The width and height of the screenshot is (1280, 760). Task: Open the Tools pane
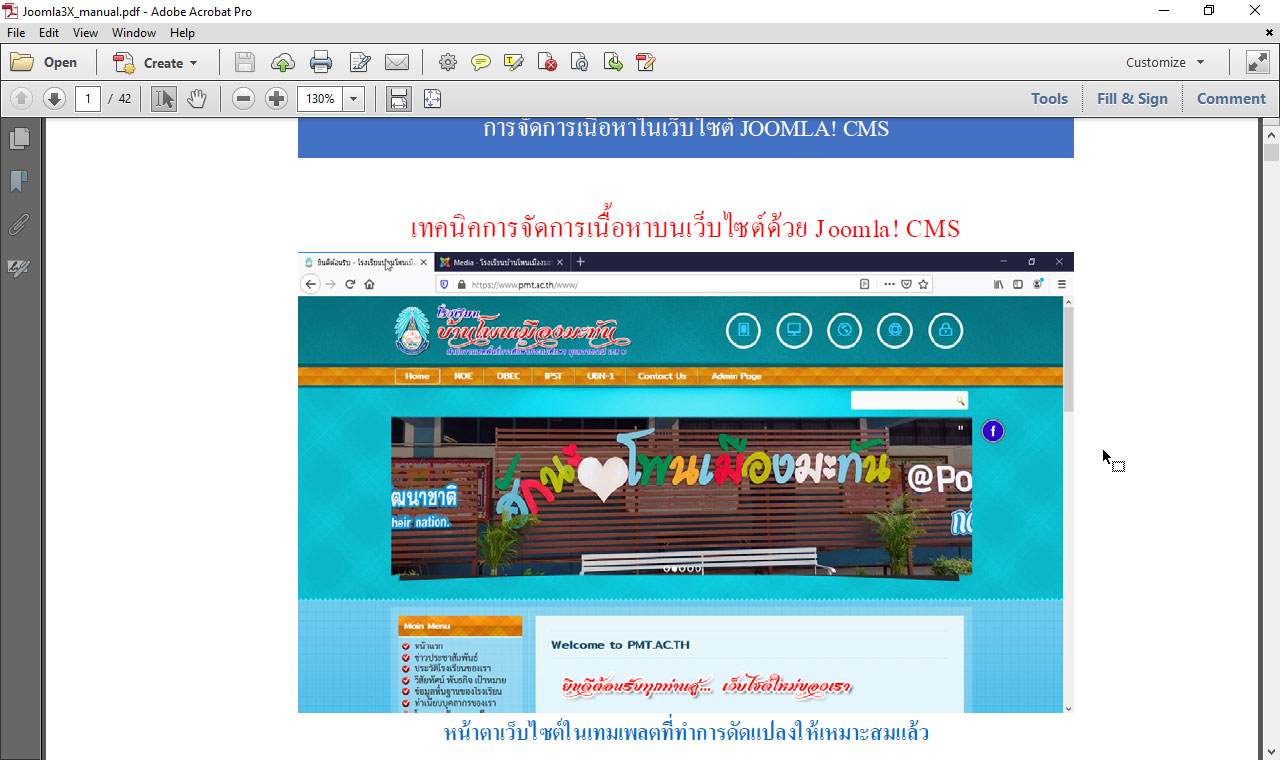click(1049, 98)
